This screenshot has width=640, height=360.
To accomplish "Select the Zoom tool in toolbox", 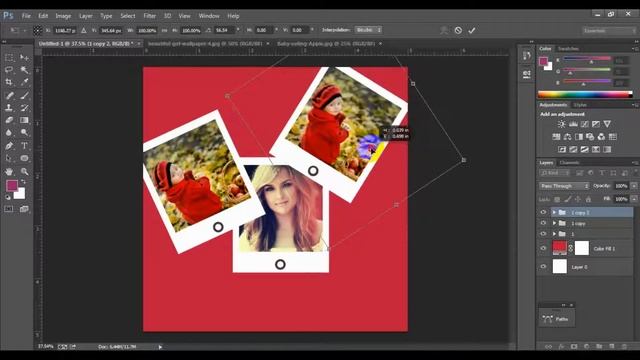I will point(24,171).
